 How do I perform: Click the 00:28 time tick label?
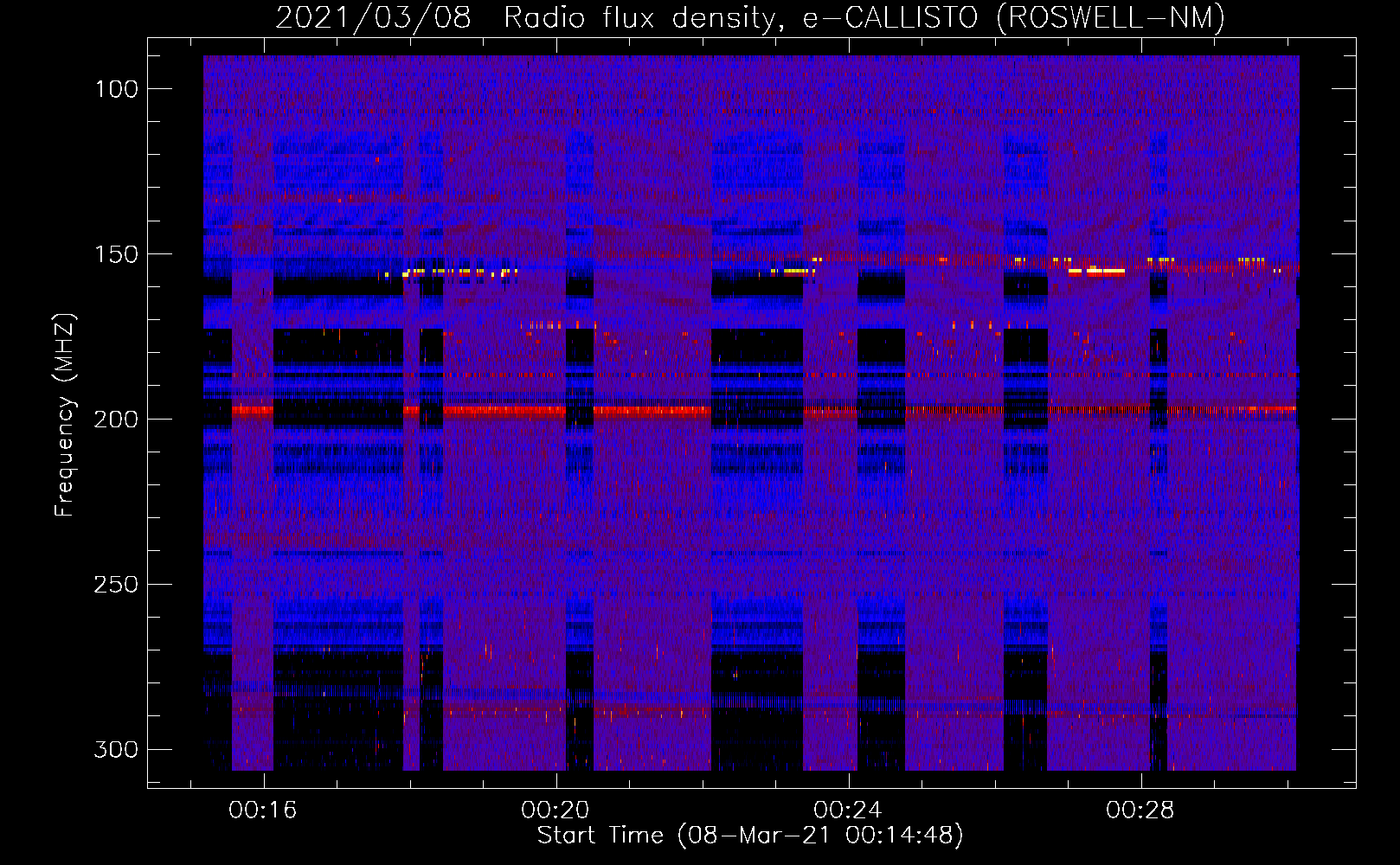tap(1140, 810)
